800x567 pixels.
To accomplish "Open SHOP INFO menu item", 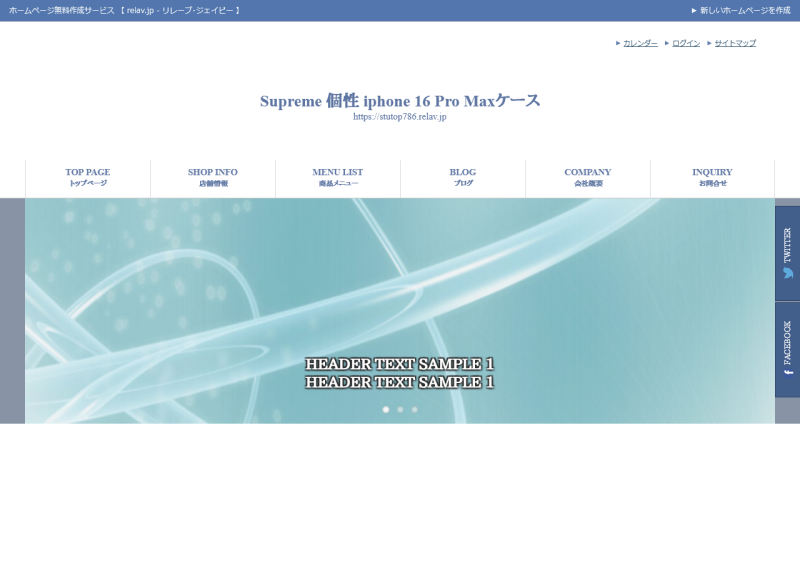I will tap(213, 177).
